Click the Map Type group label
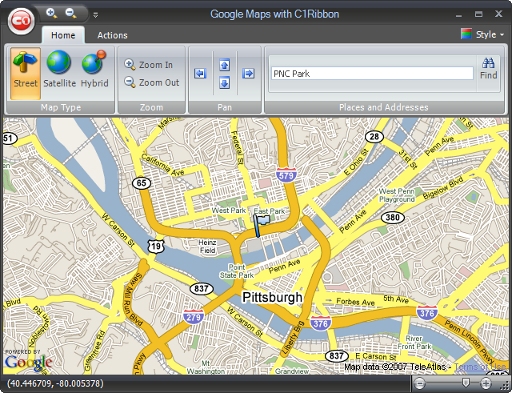 pyautogui.click(x=61, y=107)
